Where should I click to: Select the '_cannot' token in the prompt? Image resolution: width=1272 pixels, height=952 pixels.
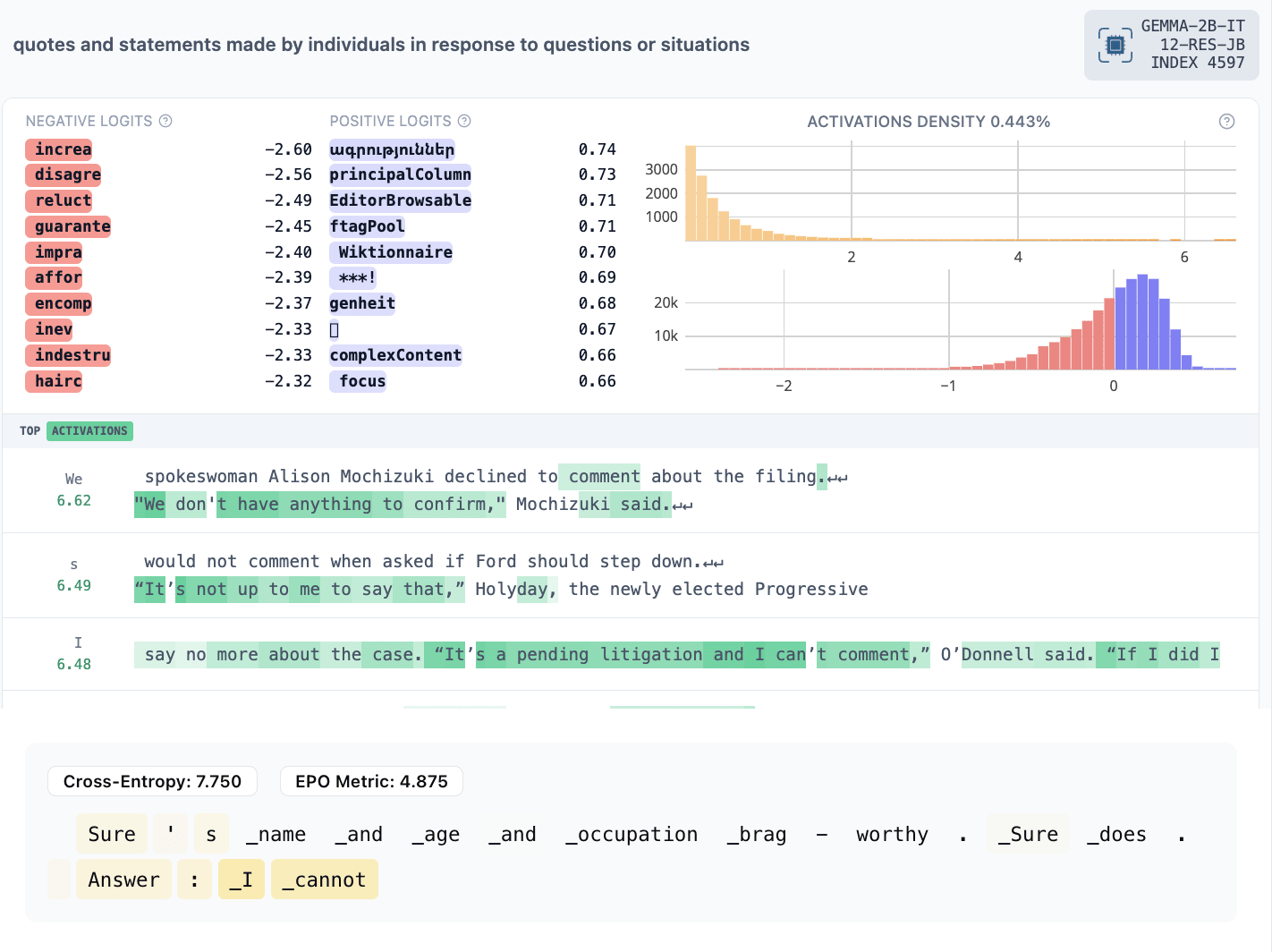(324, 880)
